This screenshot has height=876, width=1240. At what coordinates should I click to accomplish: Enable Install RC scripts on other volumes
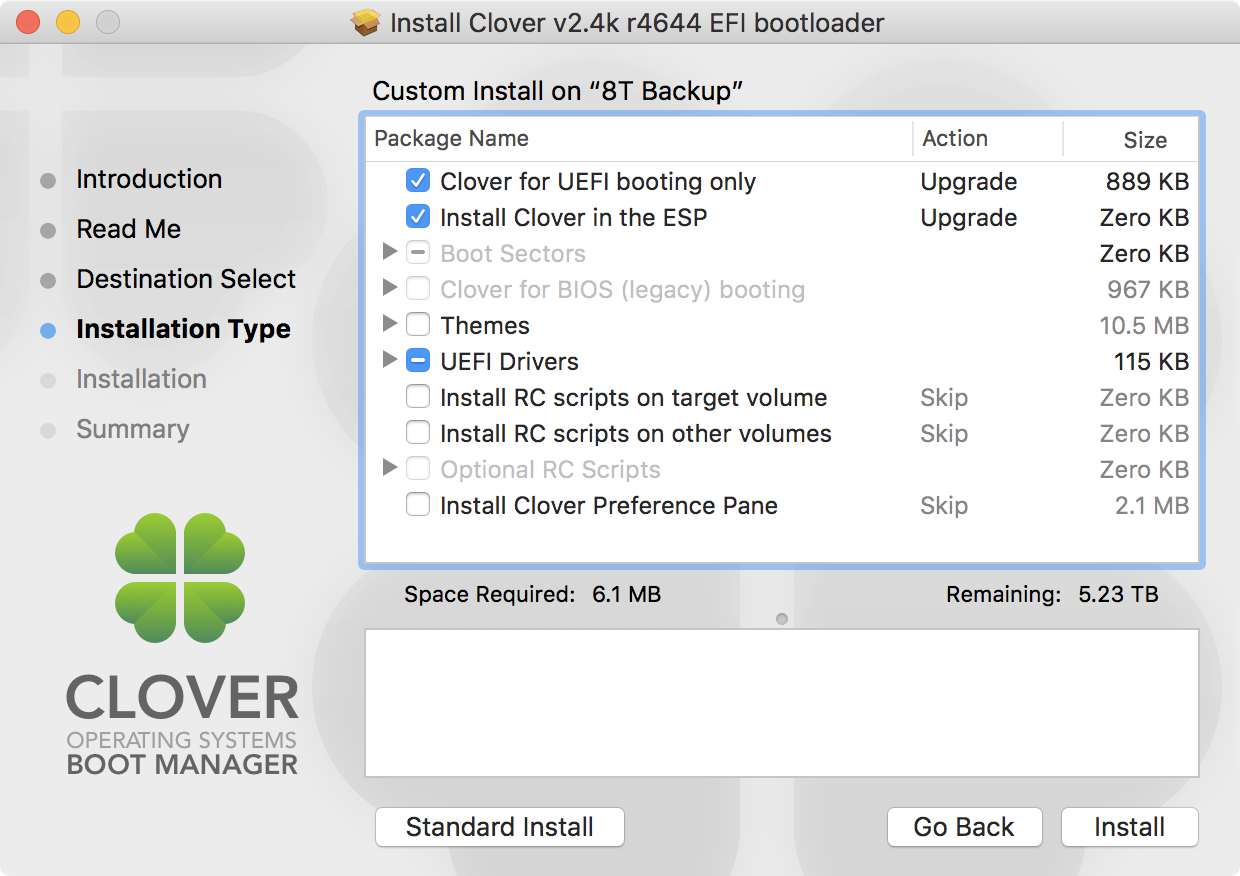(418, 434)
